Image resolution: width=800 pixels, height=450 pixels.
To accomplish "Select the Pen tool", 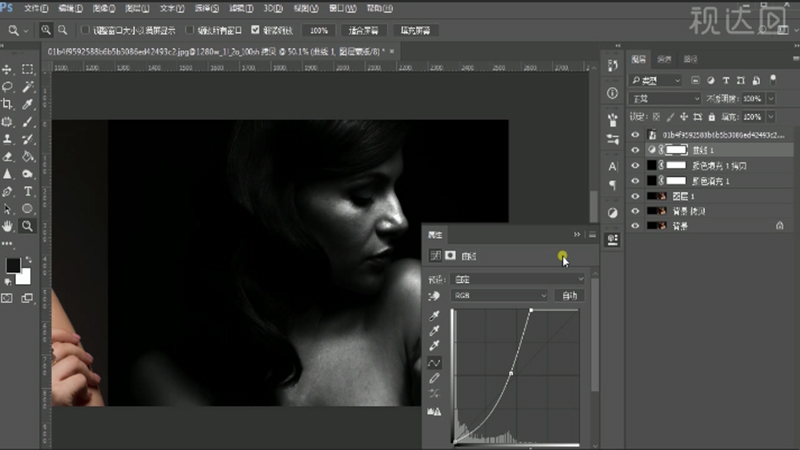I will [x=7, y=191].
